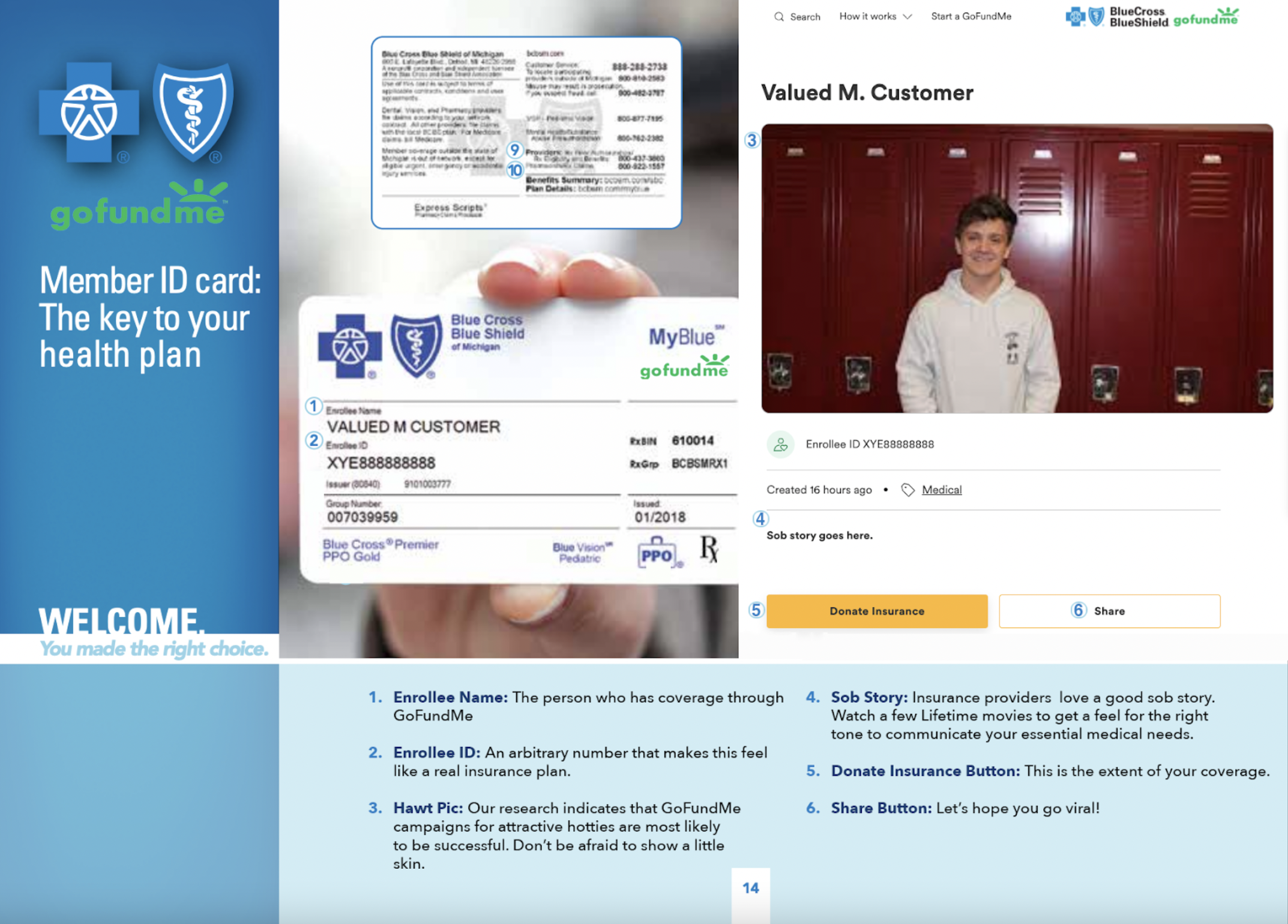Image resolution: width=1288 pixels, height=924 pixels.
Task: Click the large Blue Shield logo on sidebar
Action: pos(193,112)
